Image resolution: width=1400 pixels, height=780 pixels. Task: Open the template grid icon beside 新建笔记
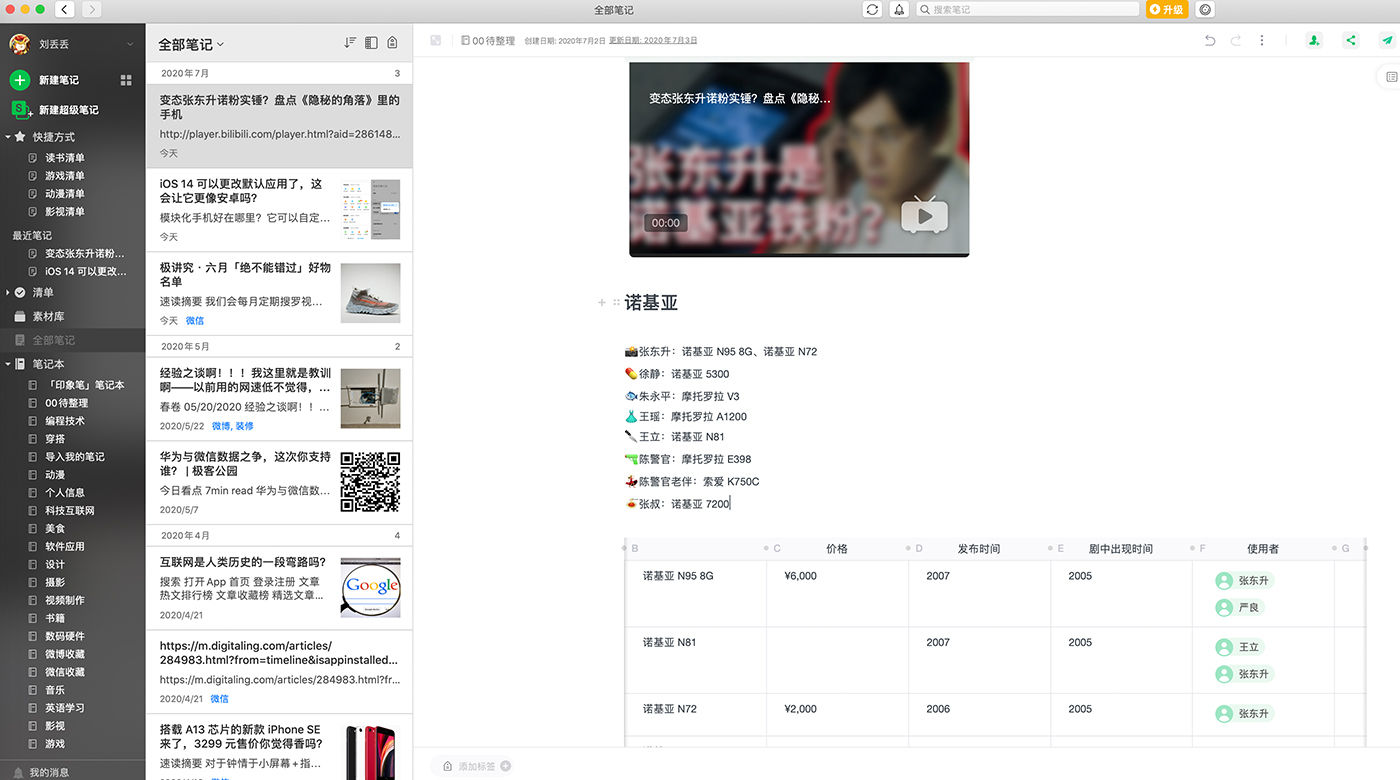[x=126, y=80]
